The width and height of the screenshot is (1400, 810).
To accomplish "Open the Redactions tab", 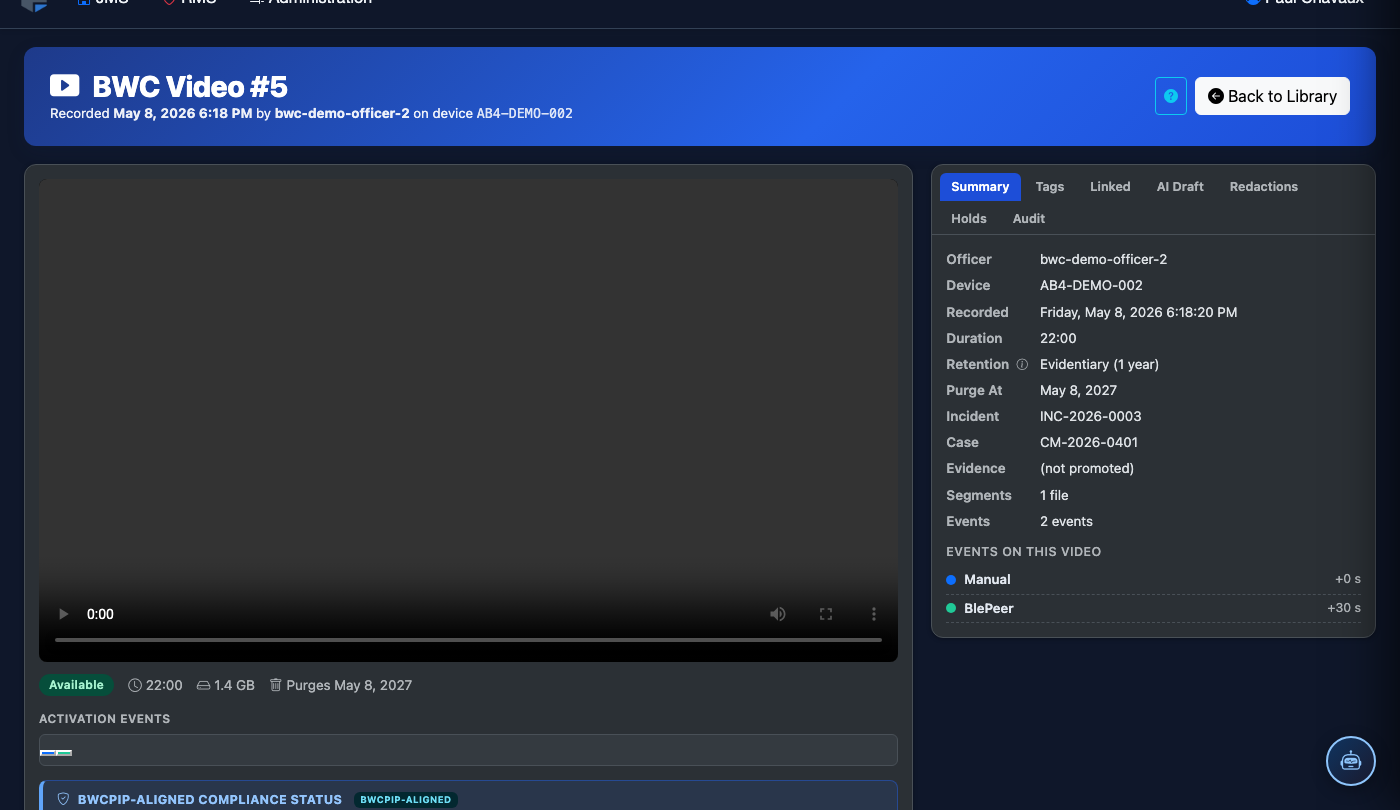I will point(1264,187).
